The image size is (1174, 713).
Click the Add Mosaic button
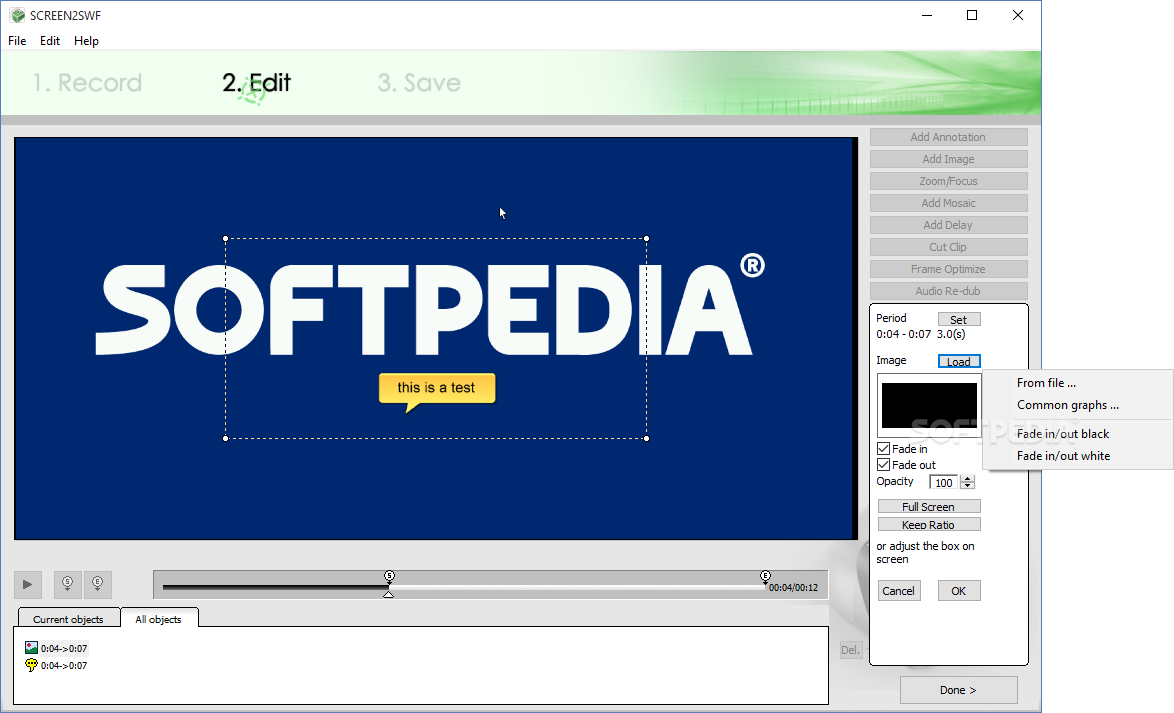[x=948, y=203]
